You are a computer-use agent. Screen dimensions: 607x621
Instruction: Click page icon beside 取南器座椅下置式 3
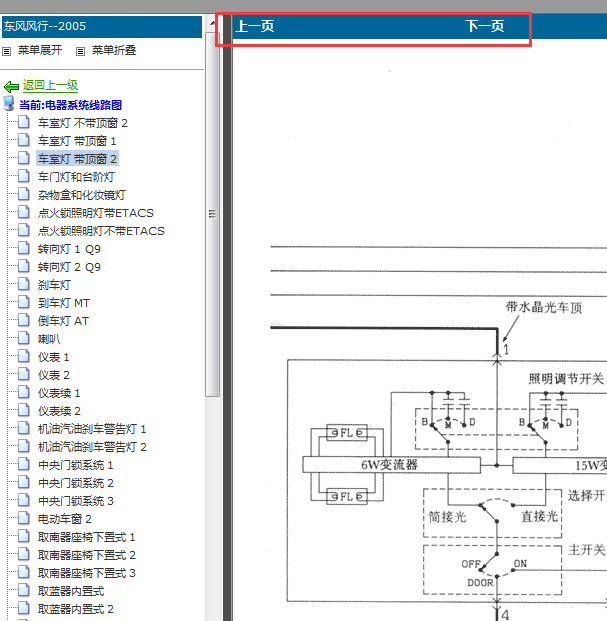tap(24, 572)
